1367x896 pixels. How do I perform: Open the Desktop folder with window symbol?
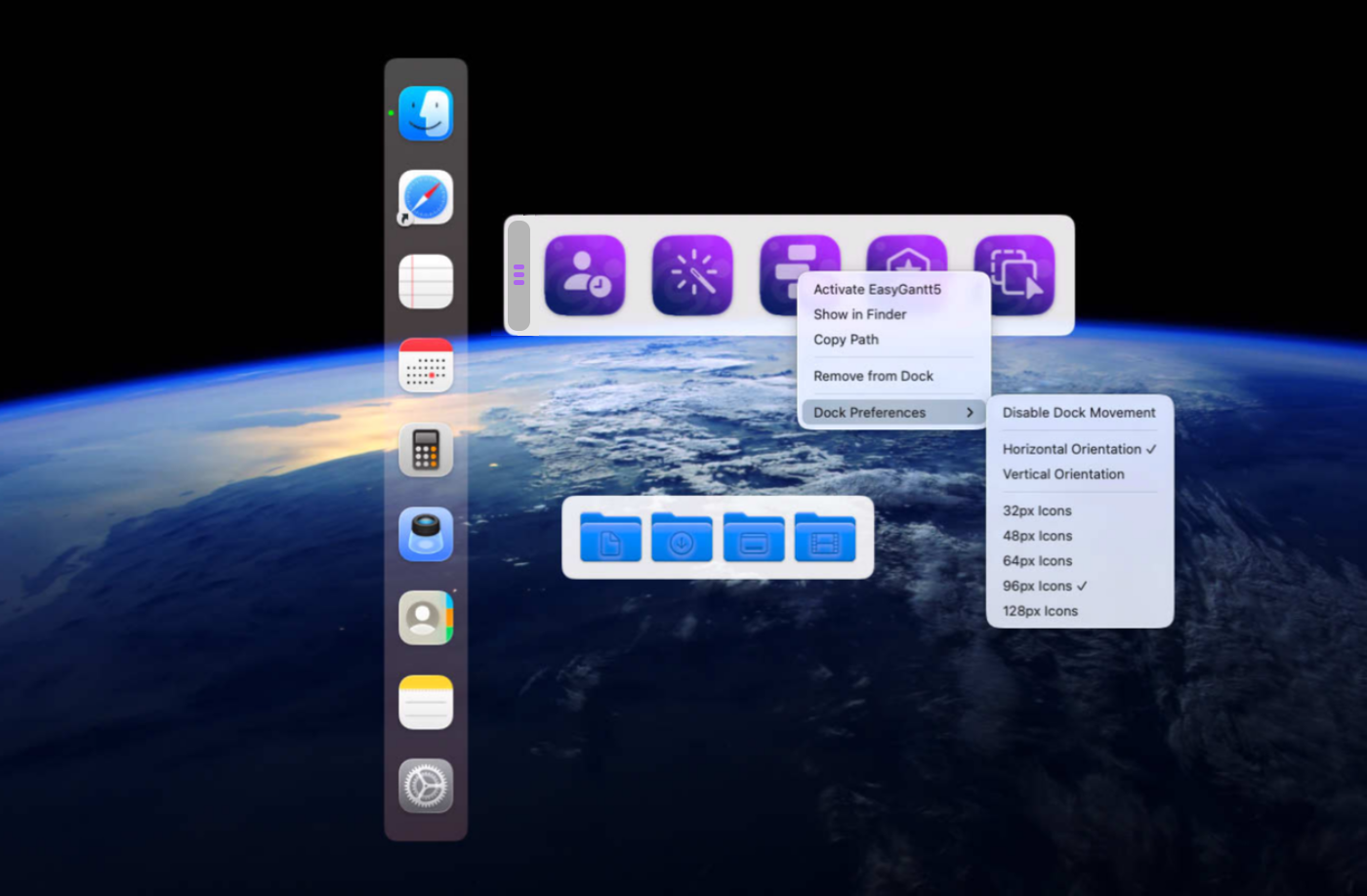tap(753, 537)
